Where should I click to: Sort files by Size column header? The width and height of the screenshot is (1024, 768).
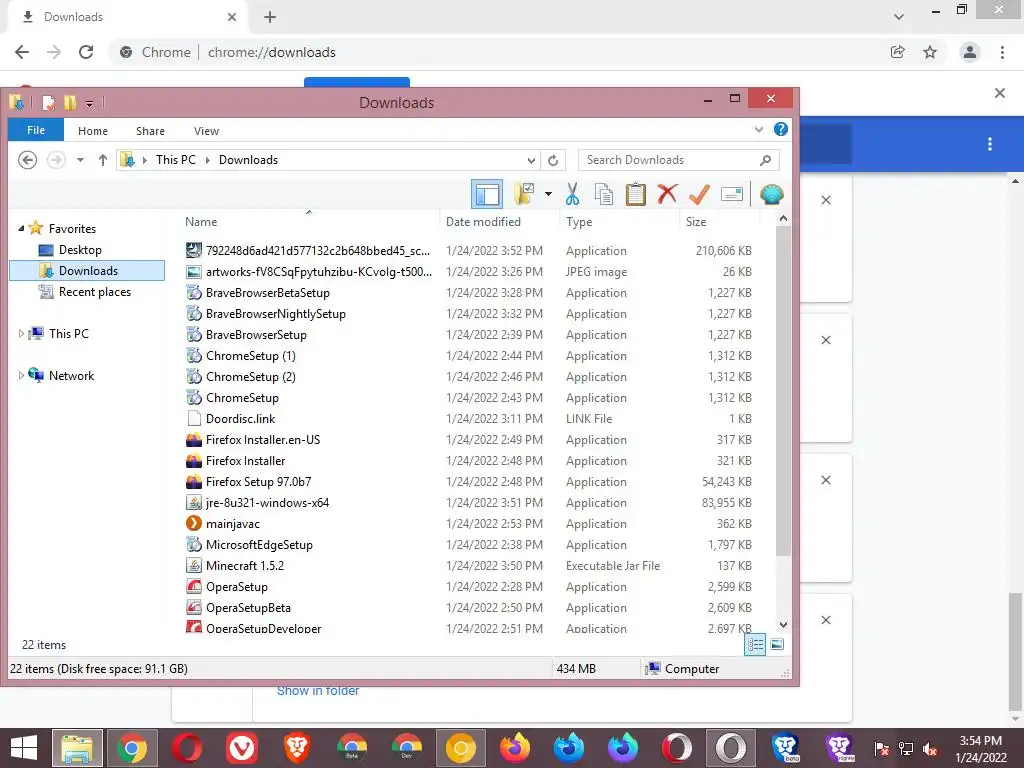point(719,221)
